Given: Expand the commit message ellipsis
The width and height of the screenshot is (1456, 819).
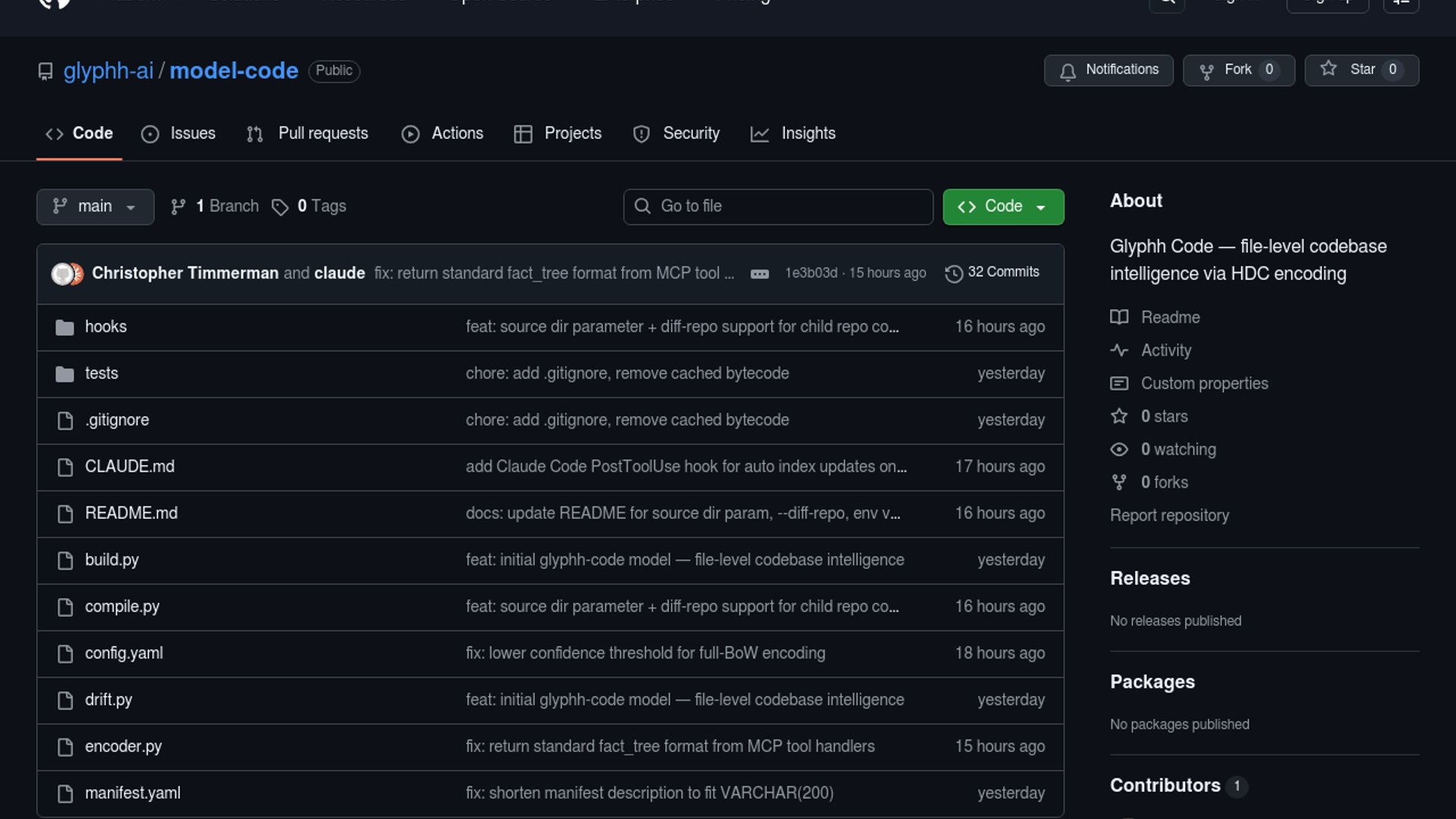Looking at the screenshot, I should [759, 274].
